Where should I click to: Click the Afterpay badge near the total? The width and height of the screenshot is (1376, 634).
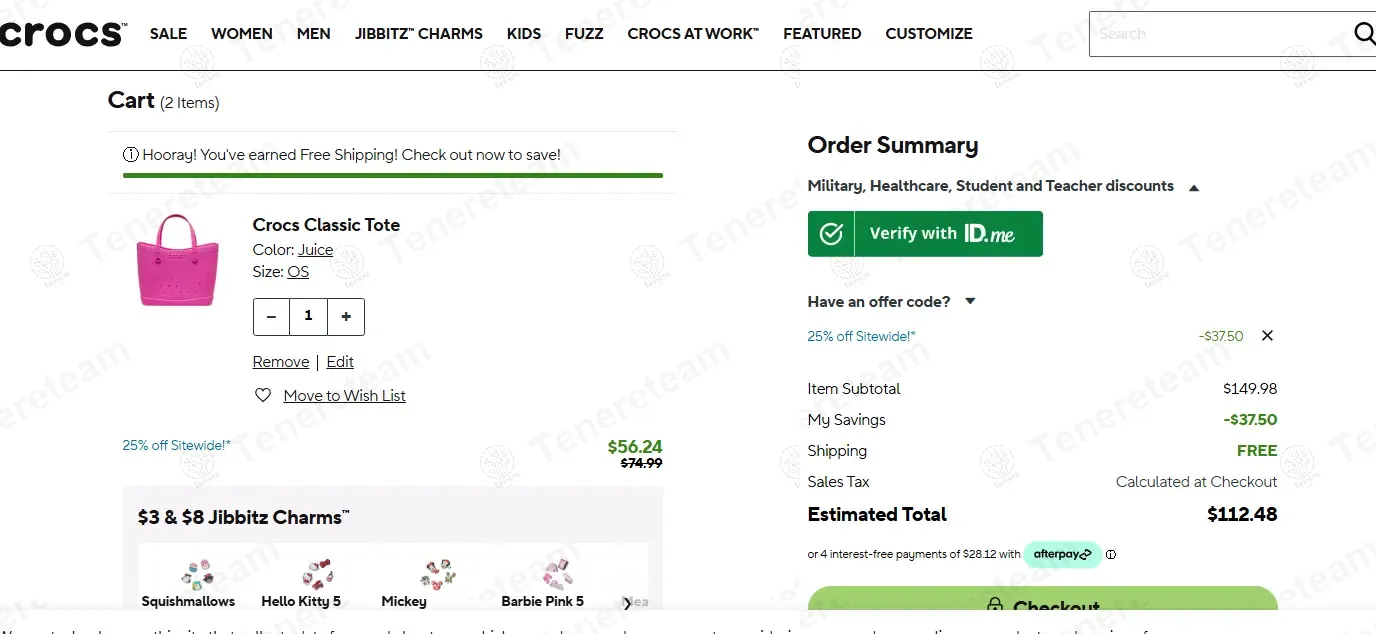[1063, 554]
